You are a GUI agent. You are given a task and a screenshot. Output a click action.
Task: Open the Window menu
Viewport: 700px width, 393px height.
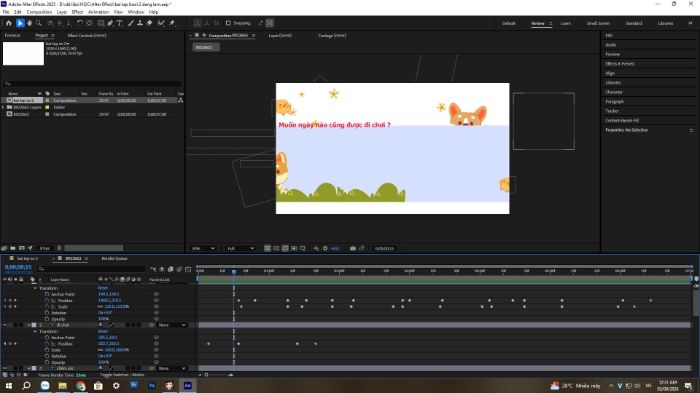tap(136, 12)
